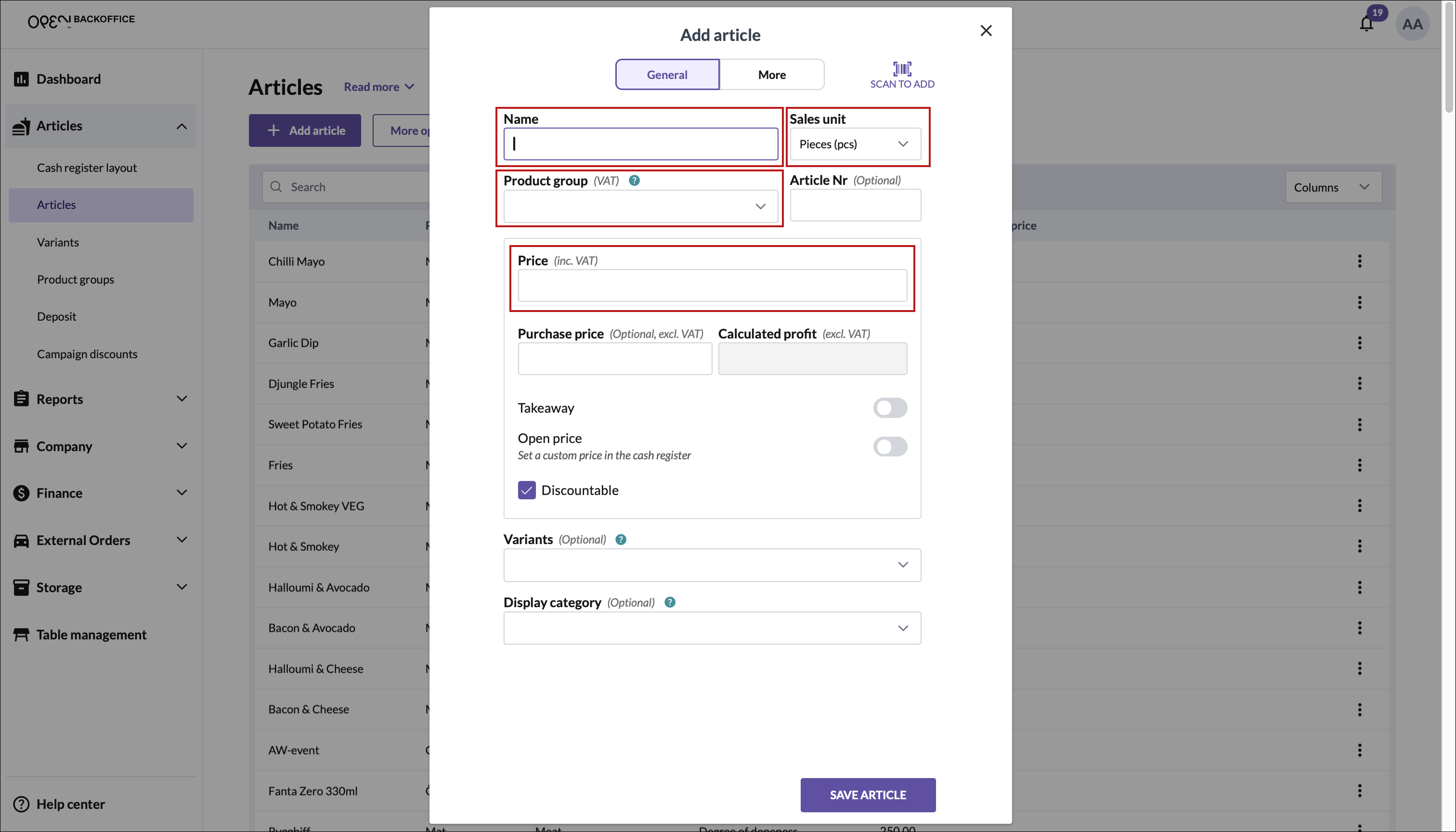Image resolution: width=1456 pixels, height=832 pixels.
Task: Click the Display category help icon
Action: pos(670,602)
